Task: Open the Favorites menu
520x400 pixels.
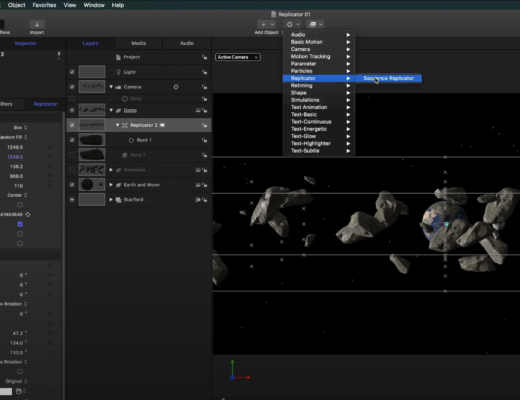Action: tap(44, 5)
